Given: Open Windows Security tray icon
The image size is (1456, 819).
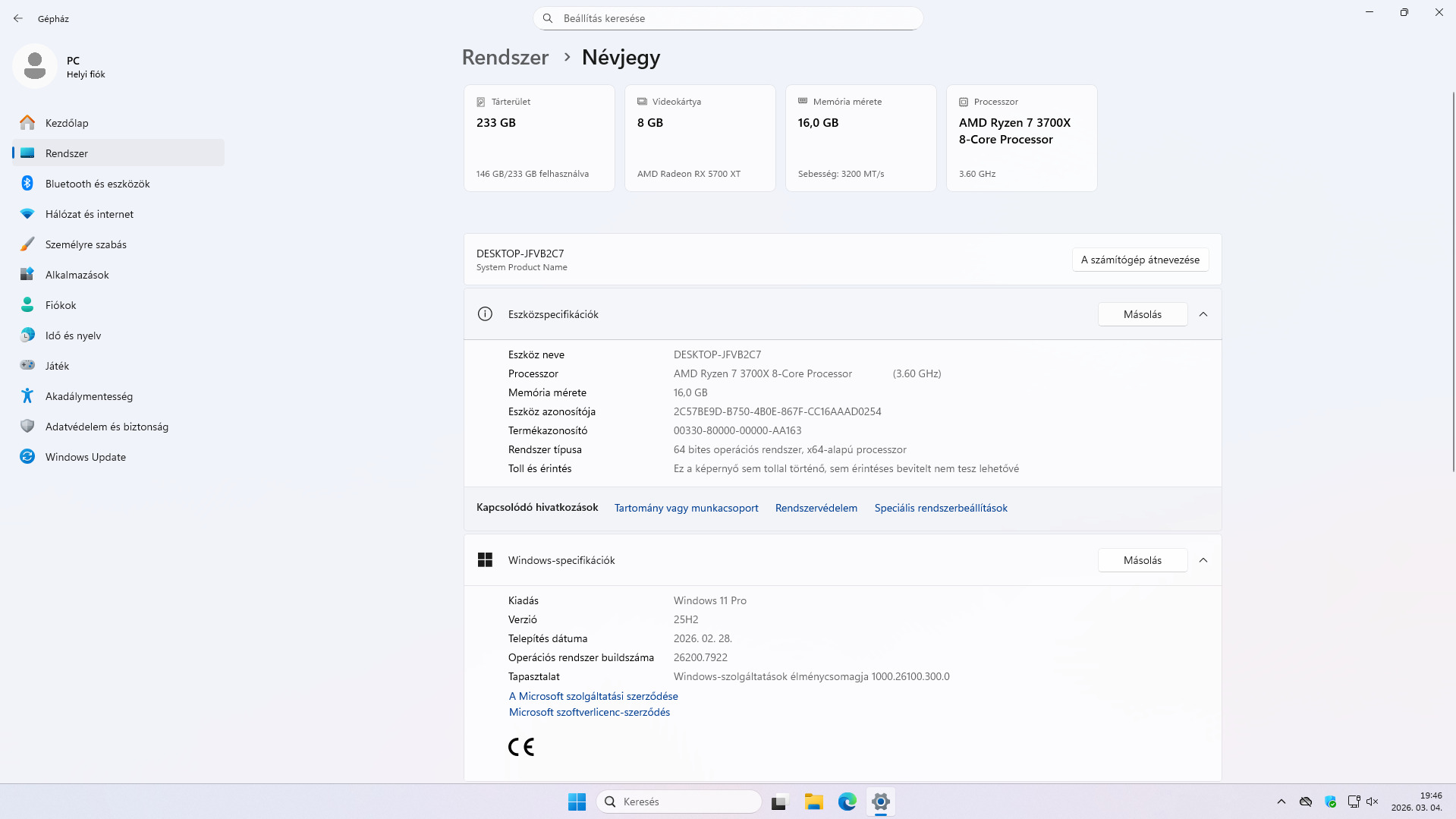Looking at the screenshot, I should pyautogui.click(x=1330, y=802).
